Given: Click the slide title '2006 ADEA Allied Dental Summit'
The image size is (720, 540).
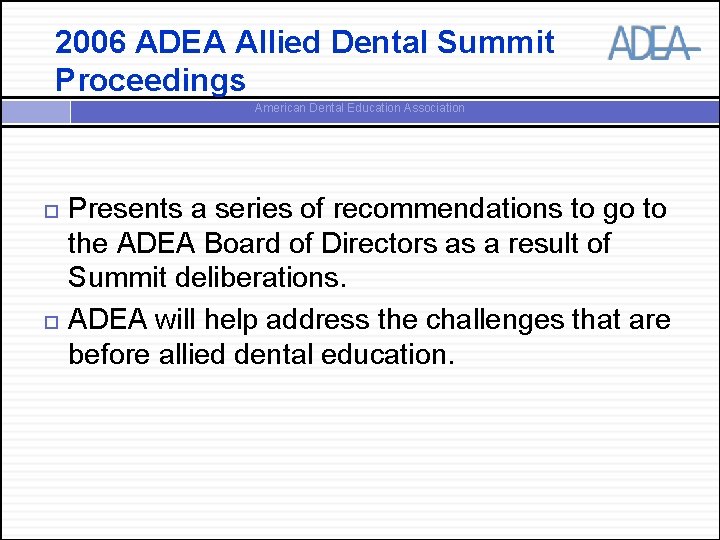Looking at the screenshot, I should tap(305, 43).
